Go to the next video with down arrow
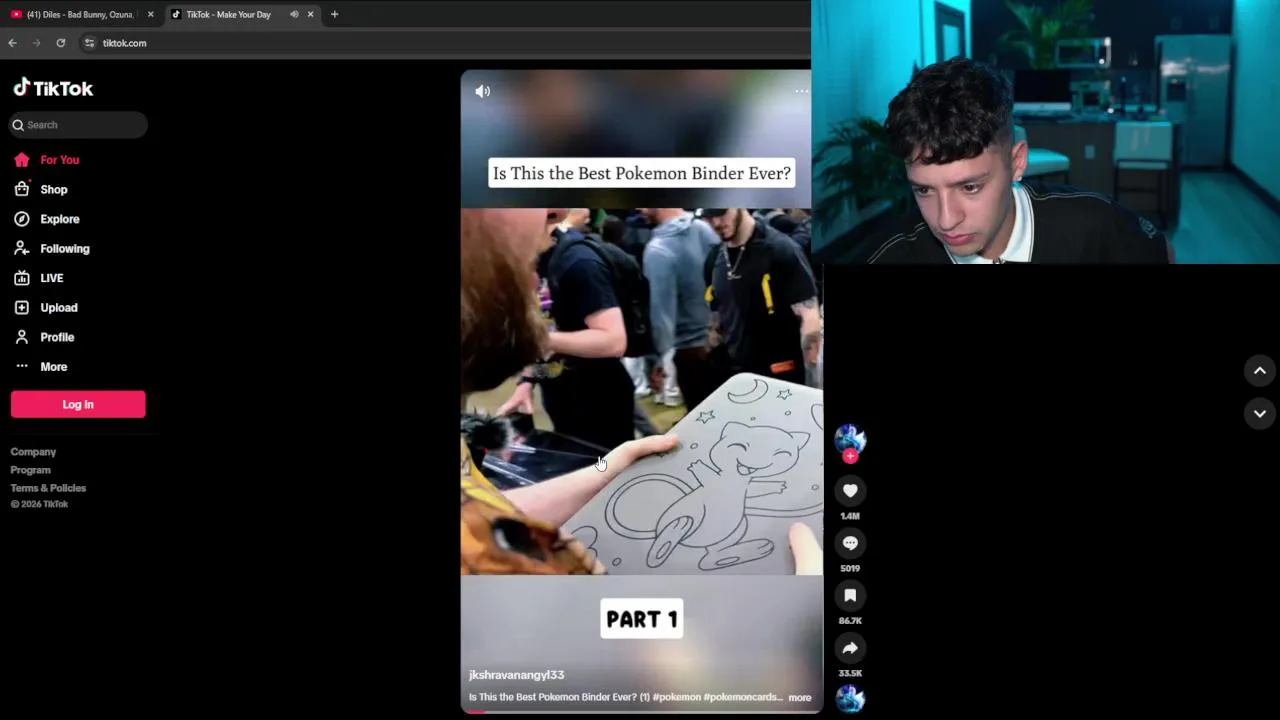Screen dimensions: 1280x720 (1260, 413)
